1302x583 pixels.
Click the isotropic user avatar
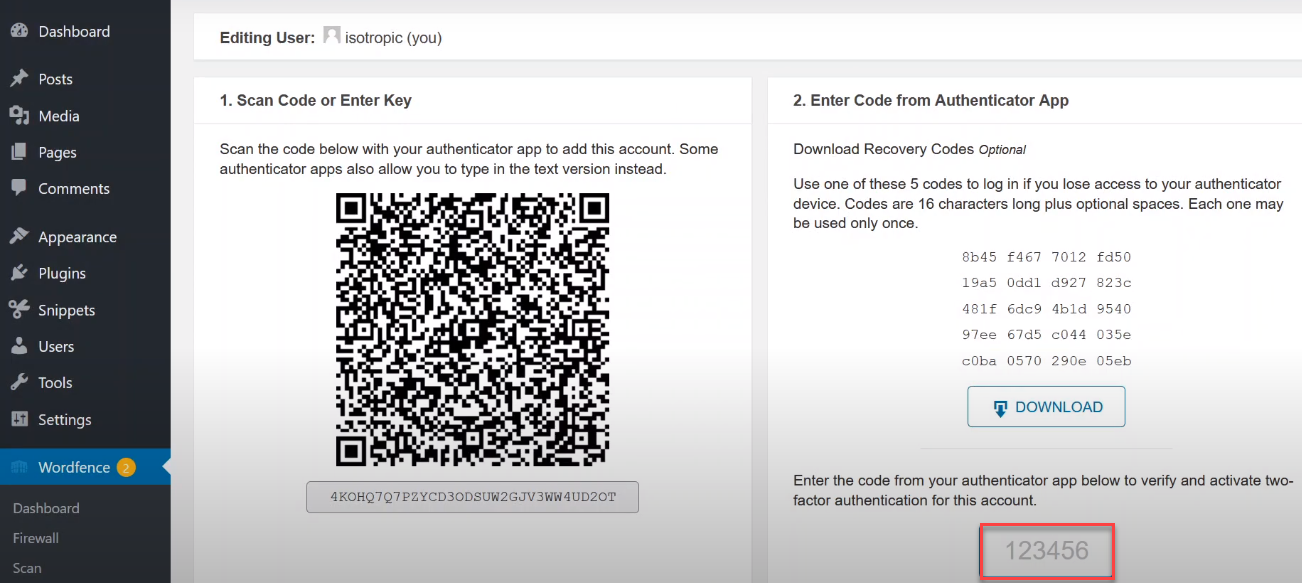pyautogui.click(x=332, y=37)
